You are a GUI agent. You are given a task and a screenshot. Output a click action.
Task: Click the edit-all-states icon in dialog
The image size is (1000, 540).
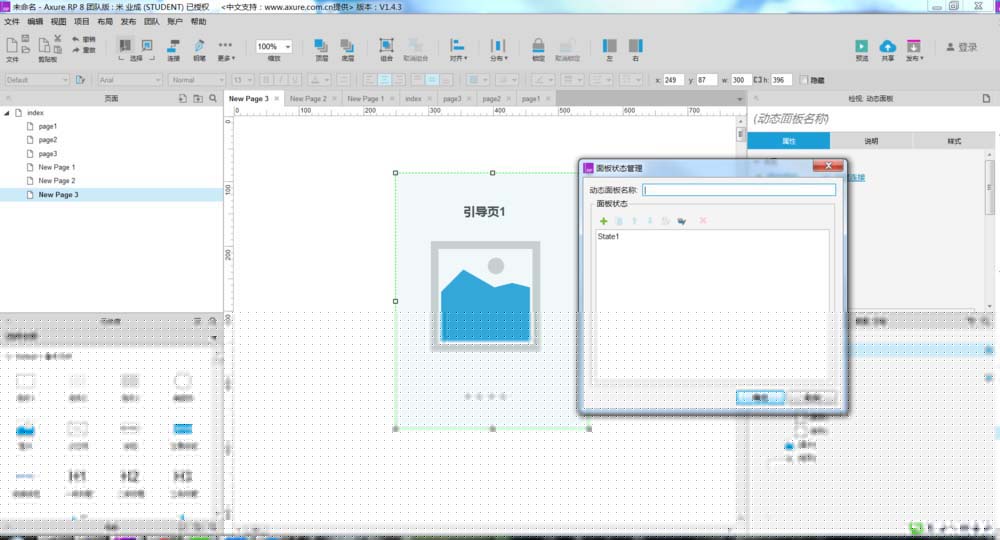click(682, 221)
